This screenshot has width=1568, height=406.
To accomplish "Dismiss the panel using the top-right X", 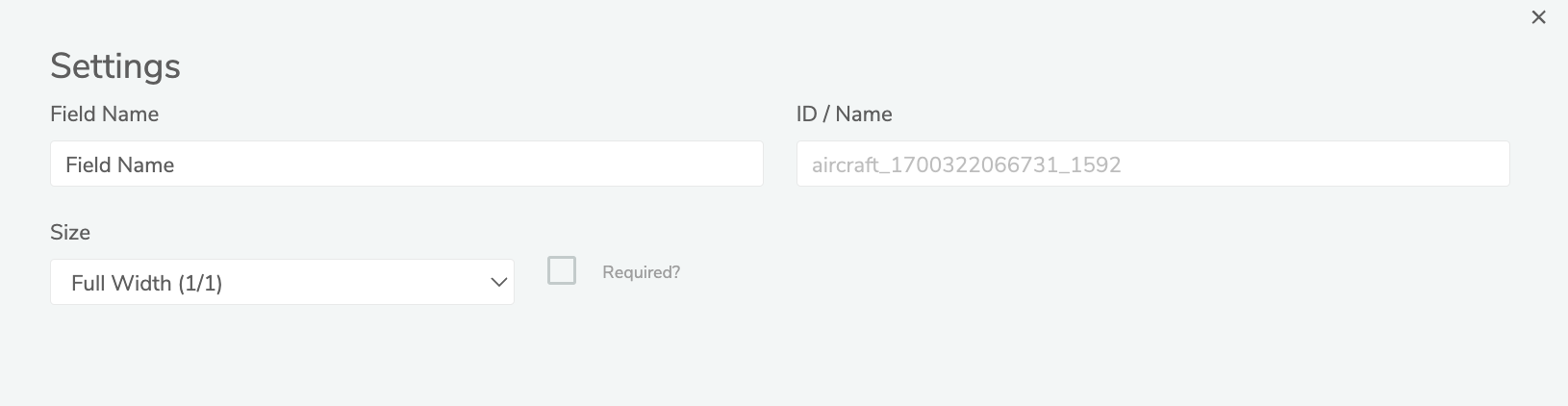I will [x=1538, y=17].
